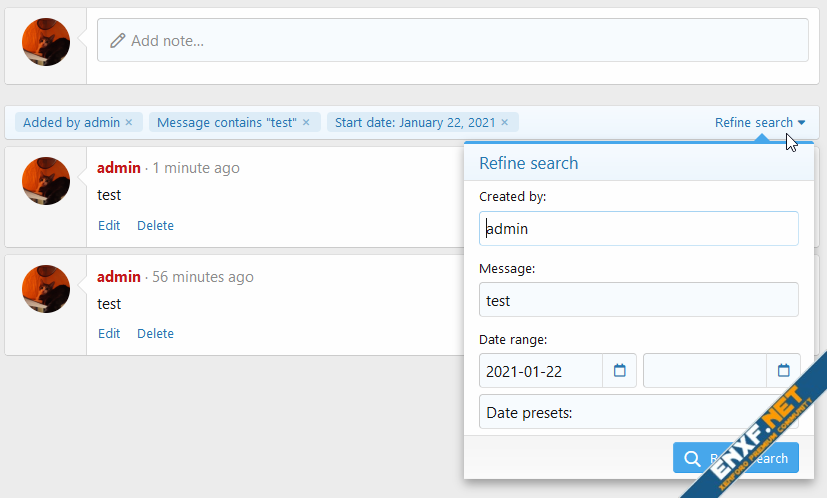Click the magnifier icon on search button
Screen dimensions: 827x498
(x=691, y=459)
